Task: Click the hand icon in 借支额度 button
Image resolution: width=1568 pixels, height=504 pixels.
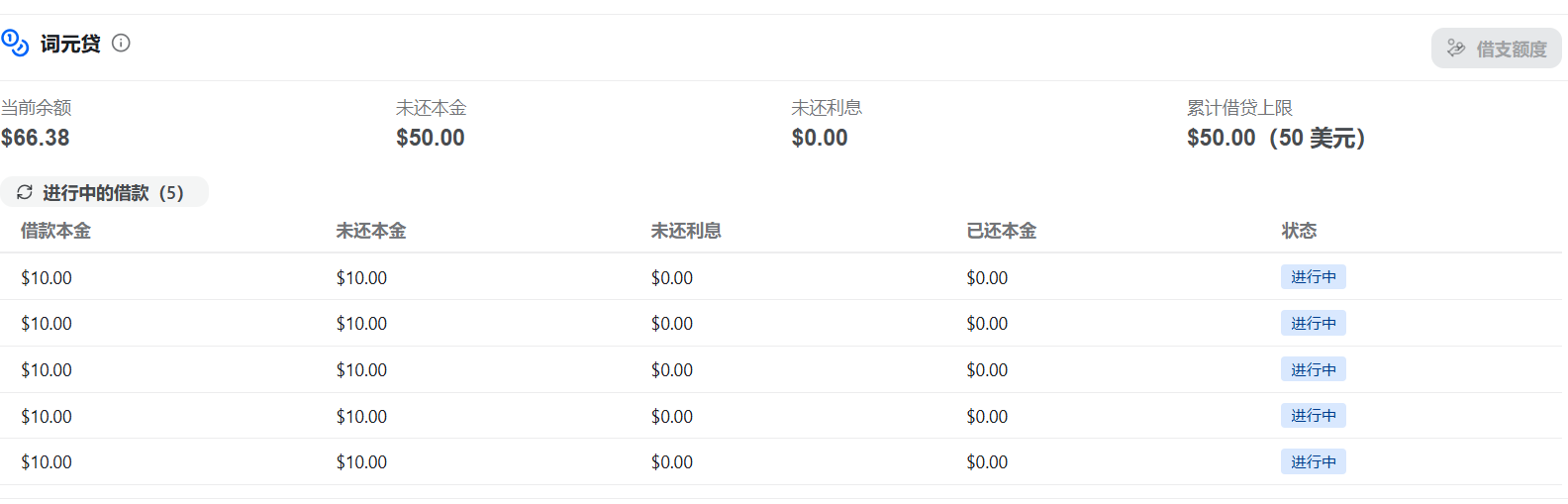Action: point(1456,49)
